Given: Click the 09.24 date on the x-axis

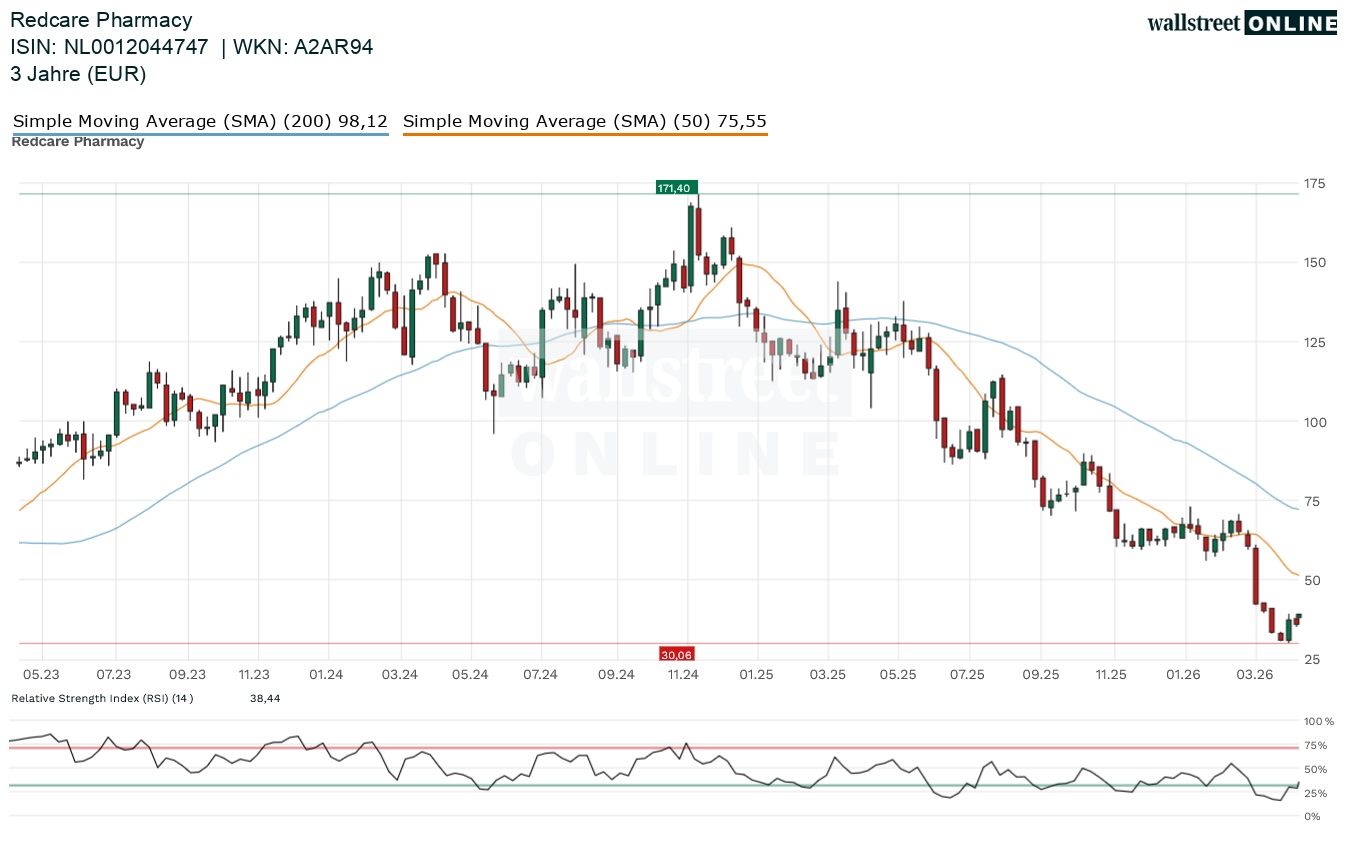Looking at the screenshot, I should pyautogui.click(x=616, y=675).
